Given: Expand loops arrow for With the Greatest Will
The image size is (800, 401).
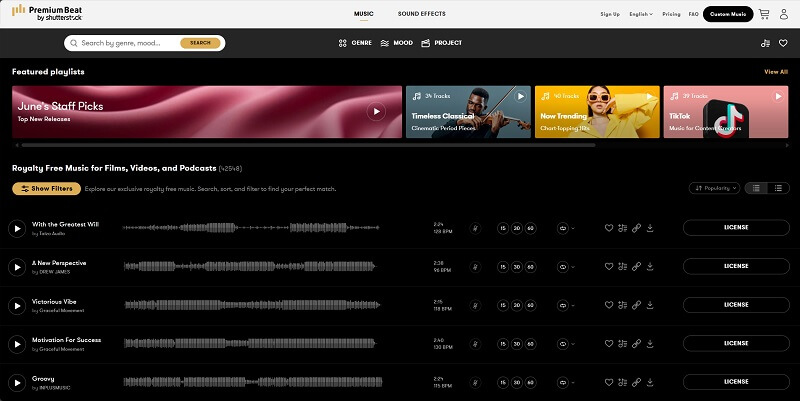Looking at the screenshot, I should pos(573,229).
